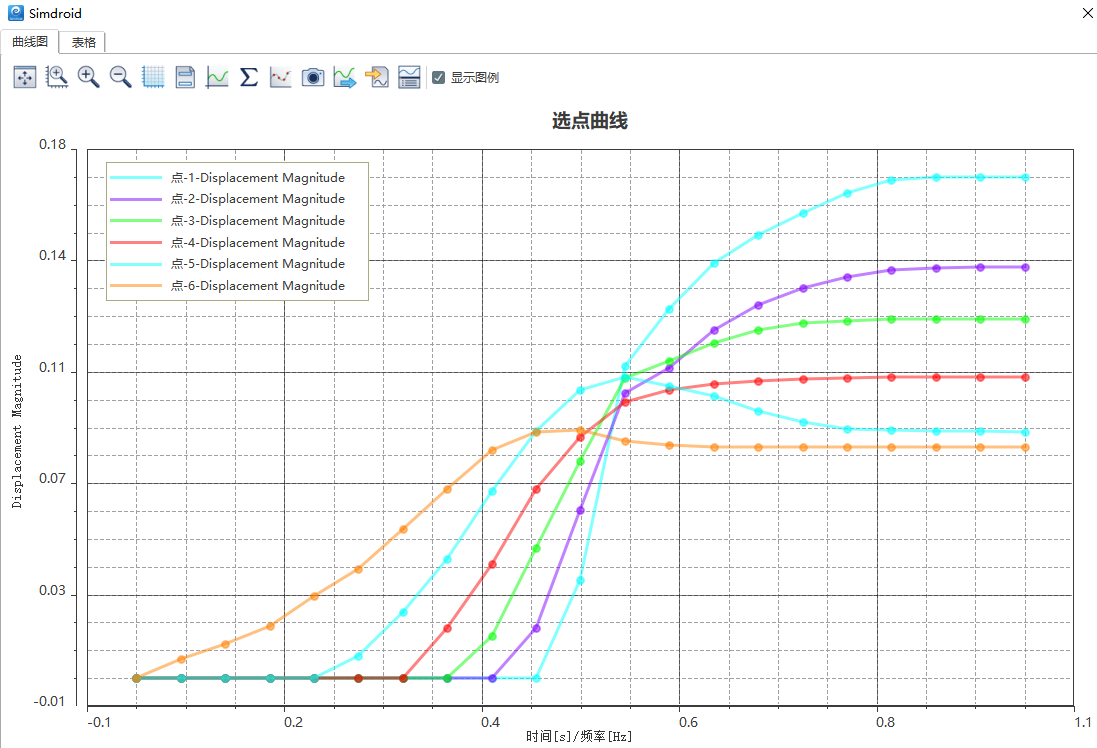Click the y-axis value 0.07
The height and width of the screenshot is (748, 1097).
point(52,479)
